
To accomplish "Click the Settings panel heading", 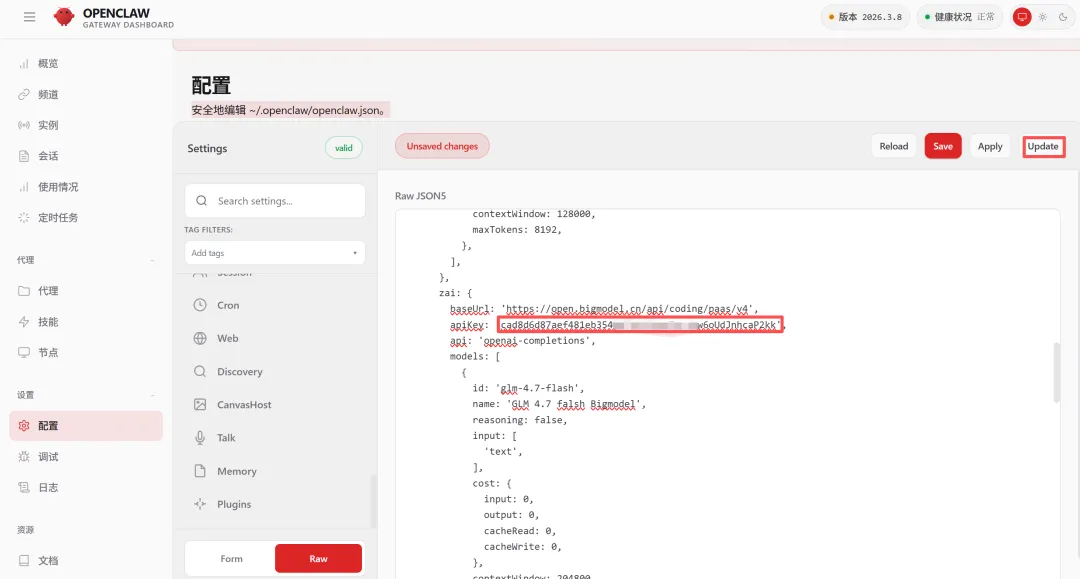I will pos(207,148).
